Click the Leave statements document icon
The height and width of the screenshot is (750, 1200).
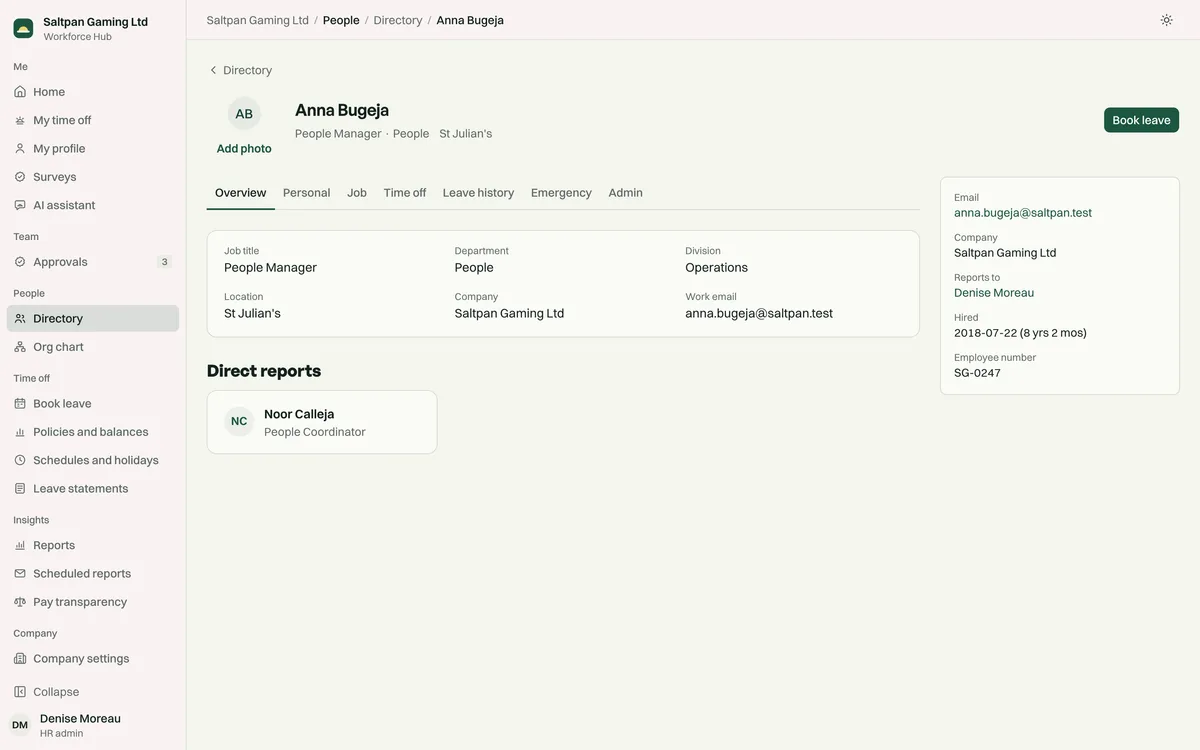[x=20, y=489]
